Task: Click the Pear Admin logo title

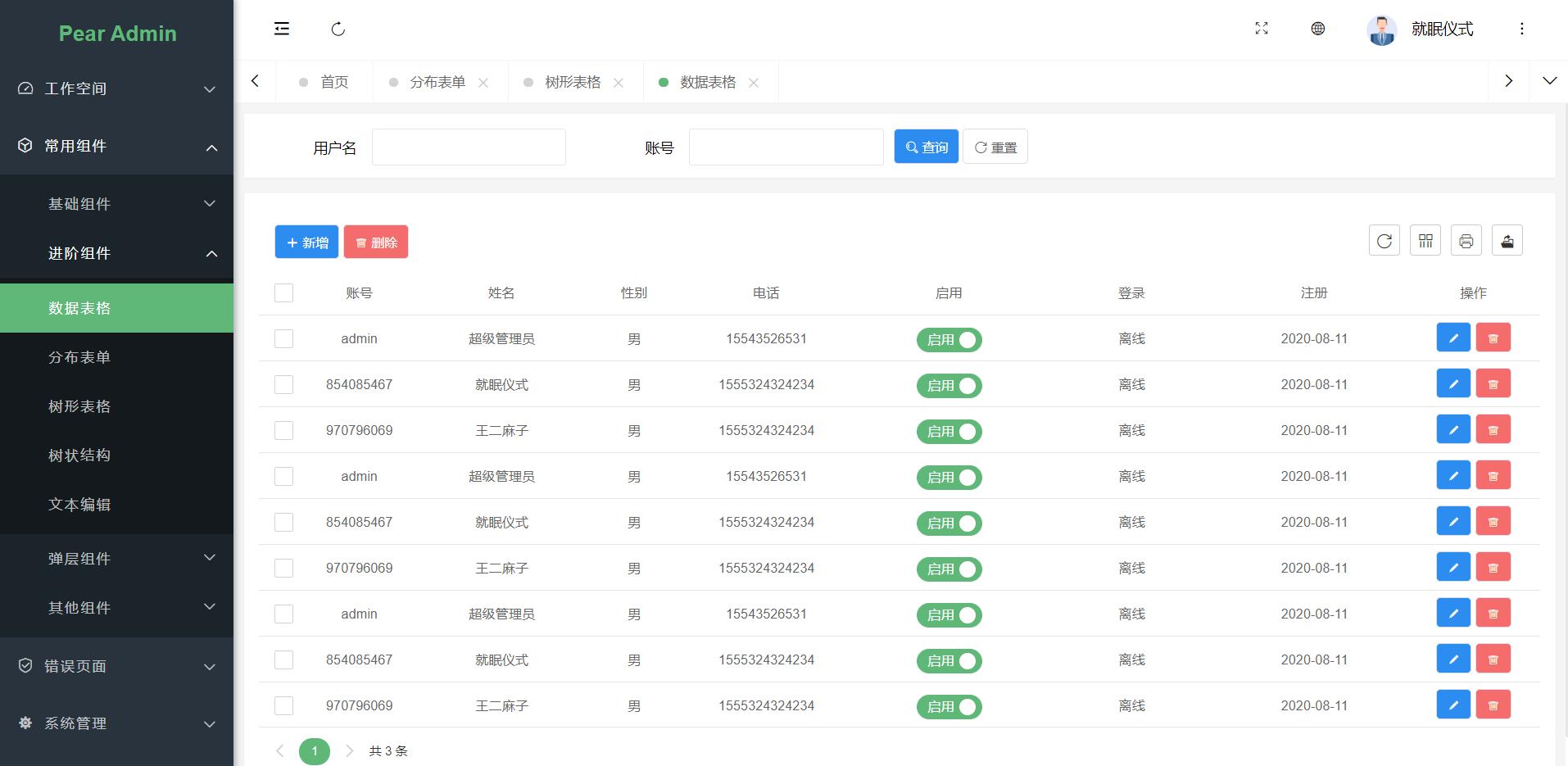Action: [117, 34]
